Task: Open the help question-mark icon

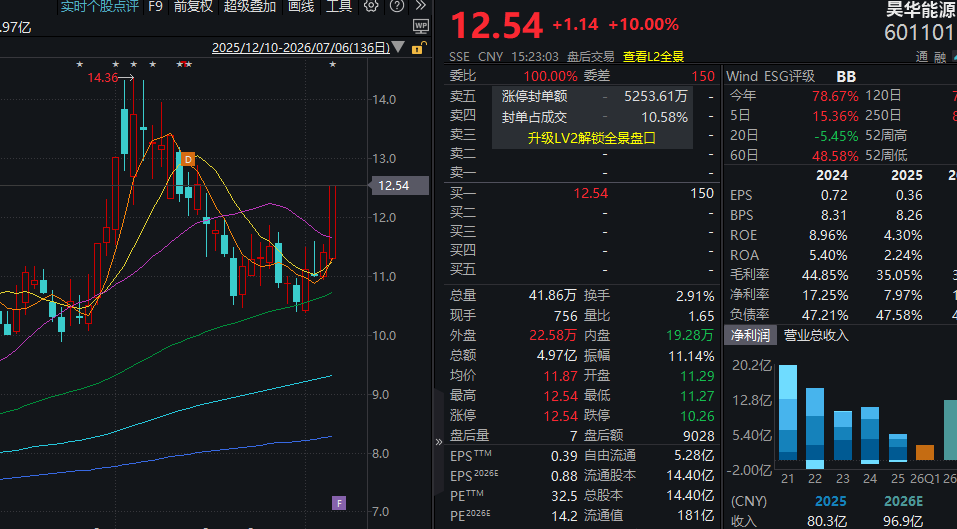Action: pos(397,7)
